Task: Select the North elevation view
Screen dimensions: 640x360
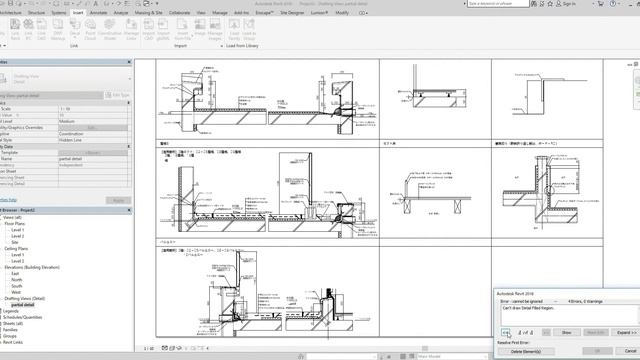Action: pos(17,280)
